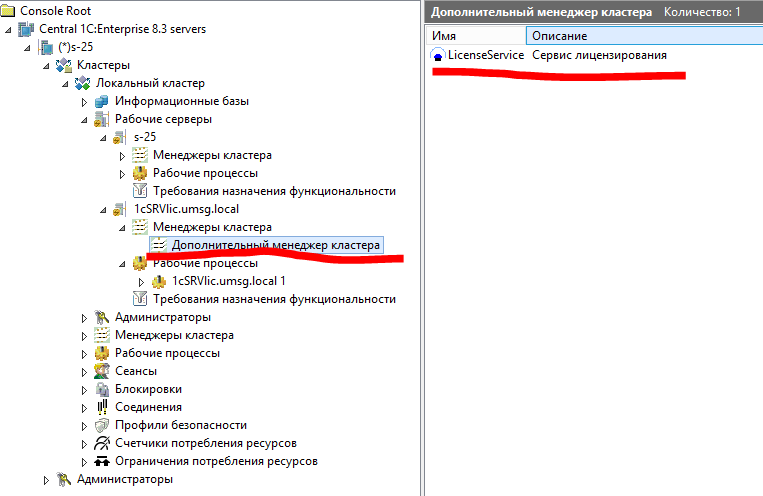
Task: Click the Блокировки locks icon
Action: click(101, 389)
